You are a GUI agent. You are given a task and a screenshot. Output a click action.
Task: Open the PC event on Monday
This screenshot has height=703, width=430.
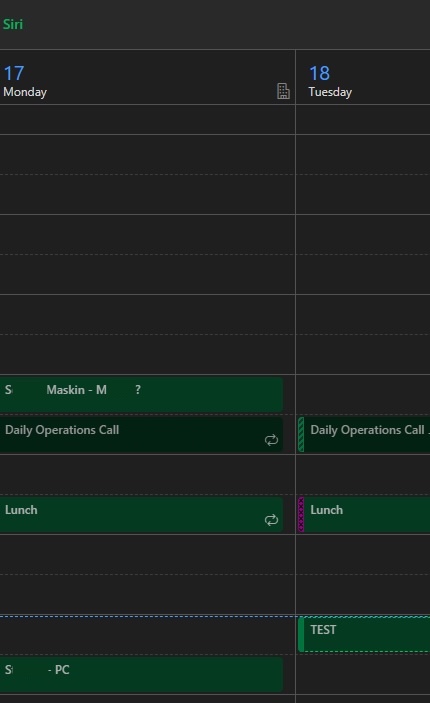click(141, 674)
